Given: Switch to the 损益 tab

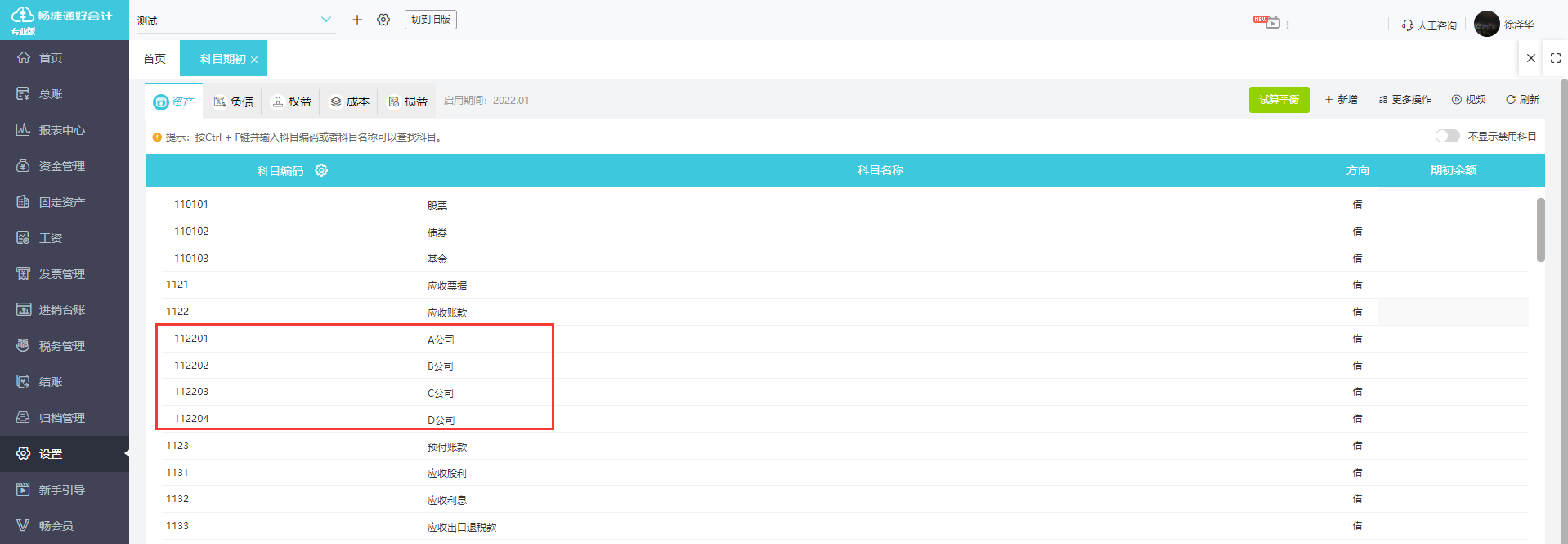Looking at the screenshot, I should tap(407, 101).
